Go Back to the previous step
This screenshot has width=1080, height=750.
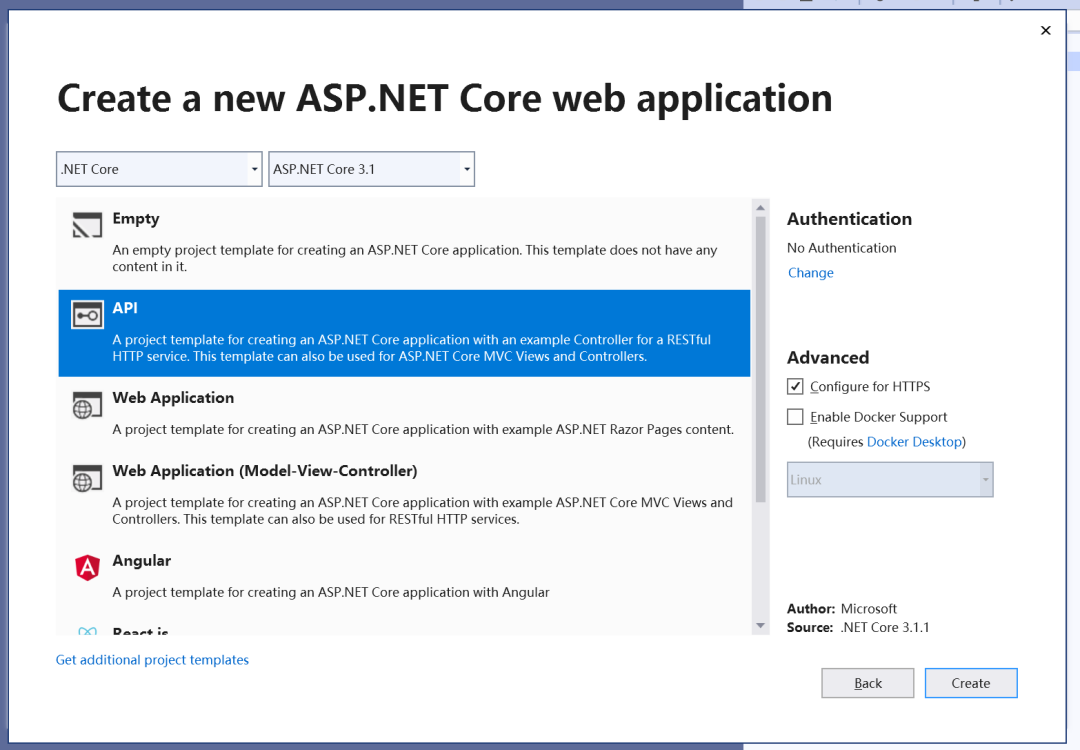coord(868,683)
